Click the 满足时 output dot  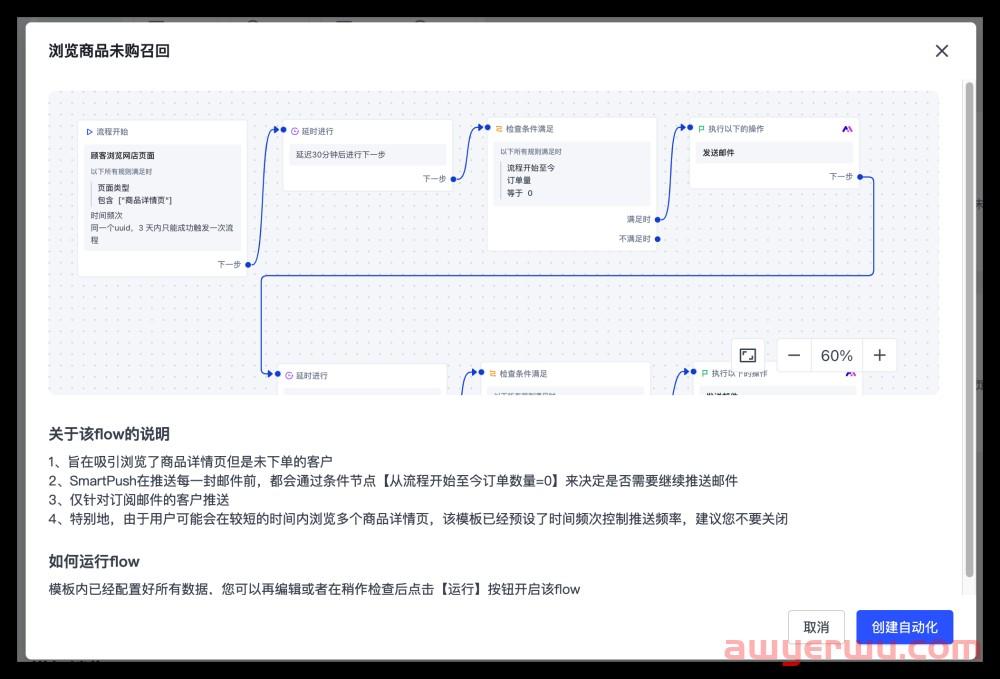[658, 220]
